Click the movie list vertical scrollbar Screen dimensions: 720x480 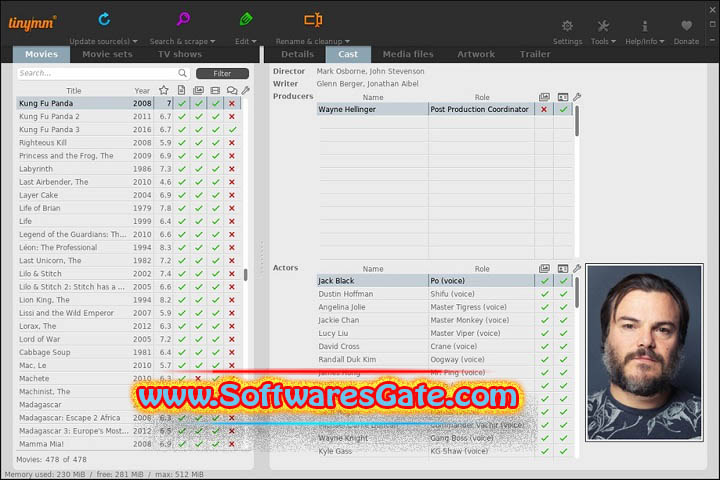pyautogui.click(x=246, y=274)
